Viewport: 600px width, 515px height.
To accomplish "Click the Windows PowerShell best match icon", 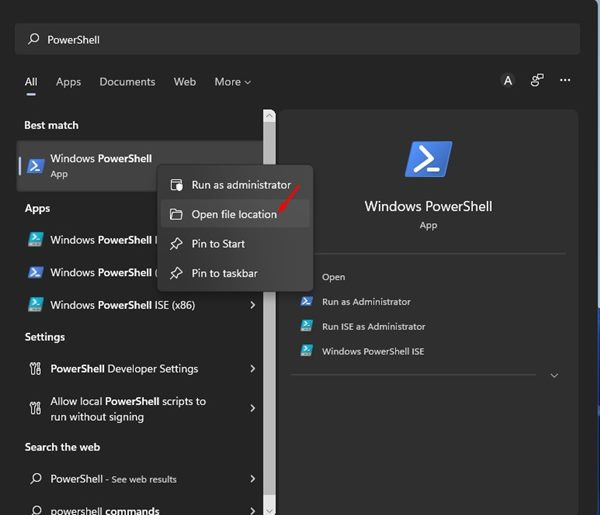I will [35, 166].
